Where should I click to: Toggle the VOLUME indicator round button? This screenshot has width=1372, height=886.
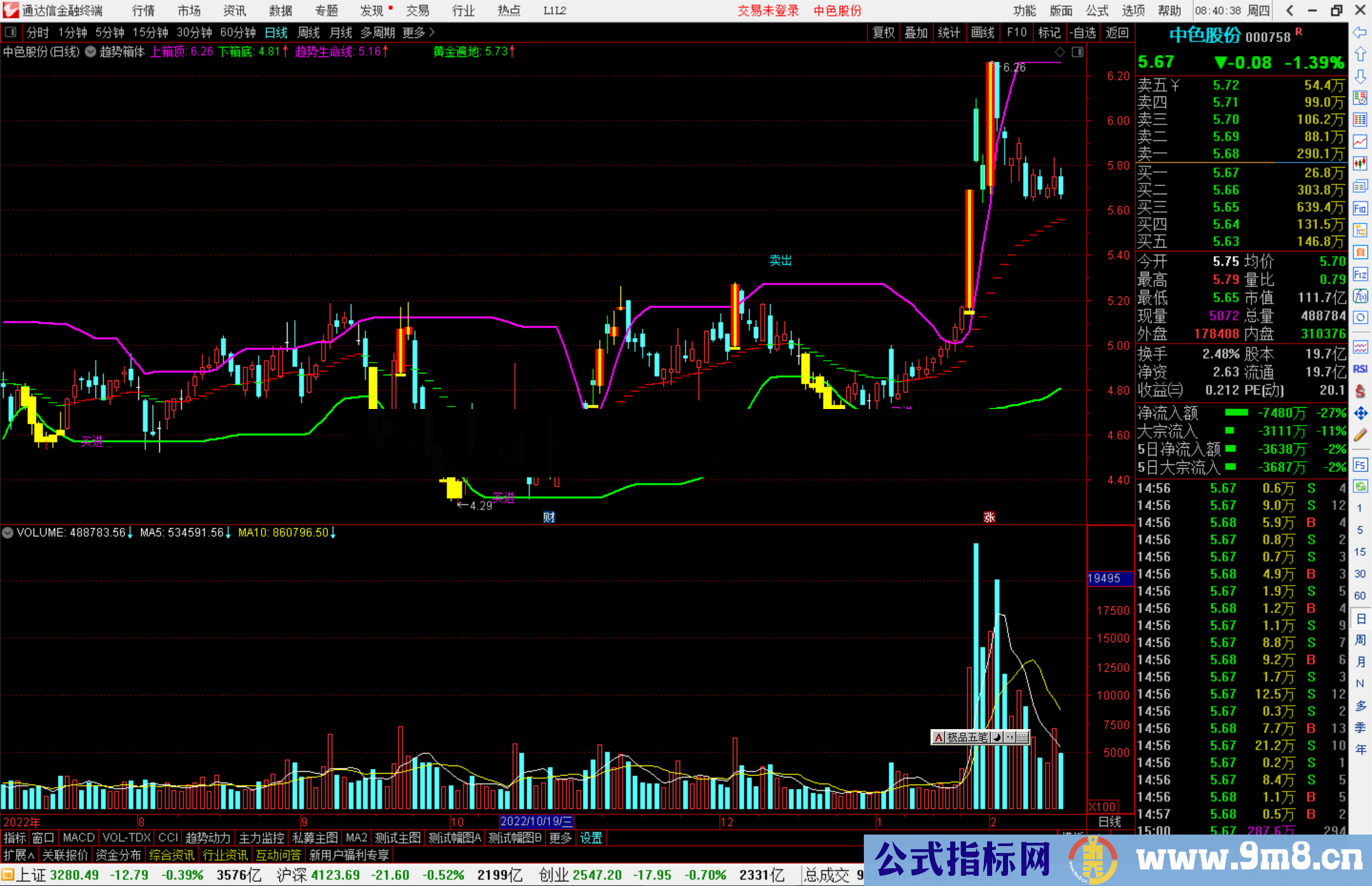pyautogui.click(x=8, y=533)
